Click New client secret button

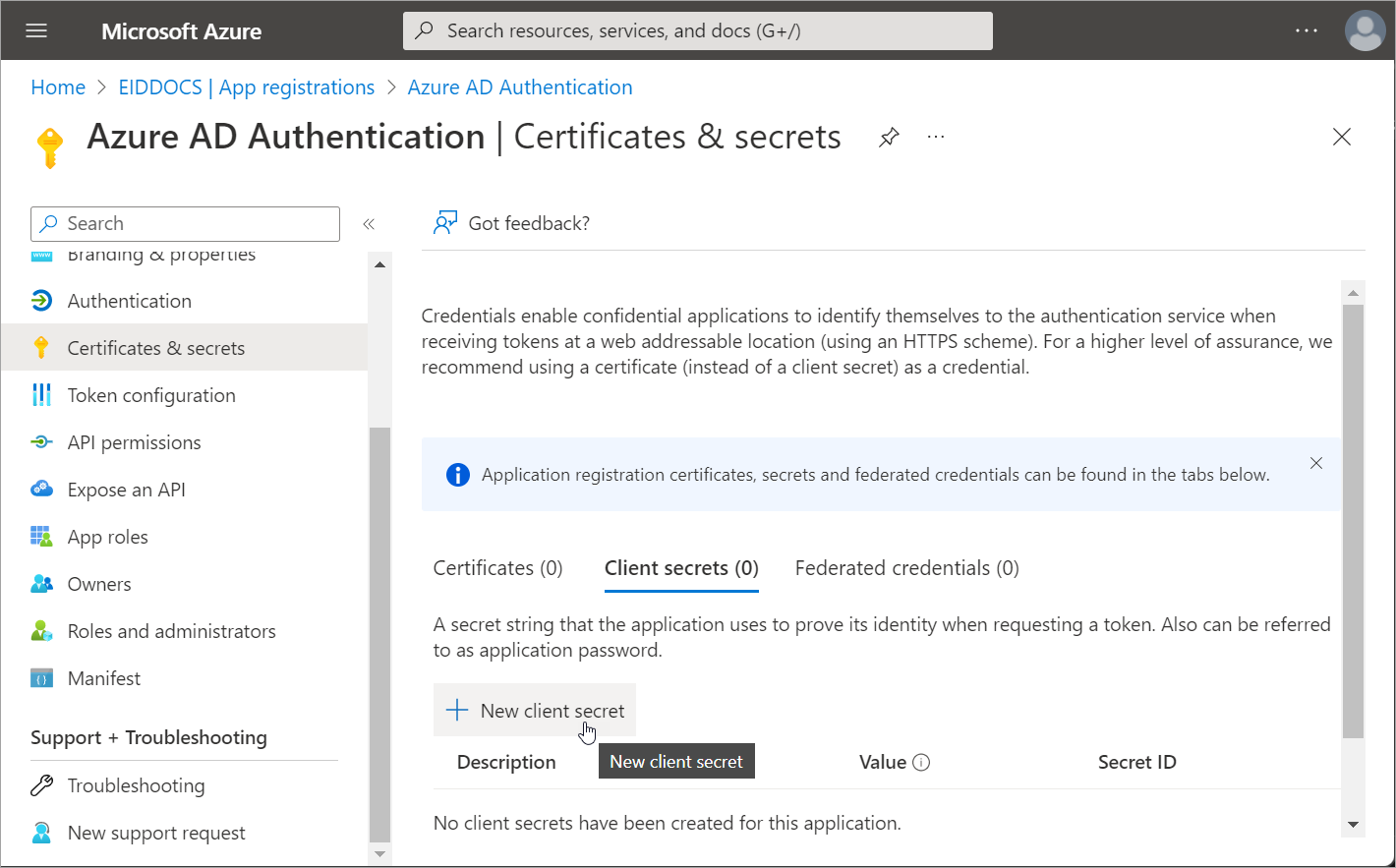point(535,711)
